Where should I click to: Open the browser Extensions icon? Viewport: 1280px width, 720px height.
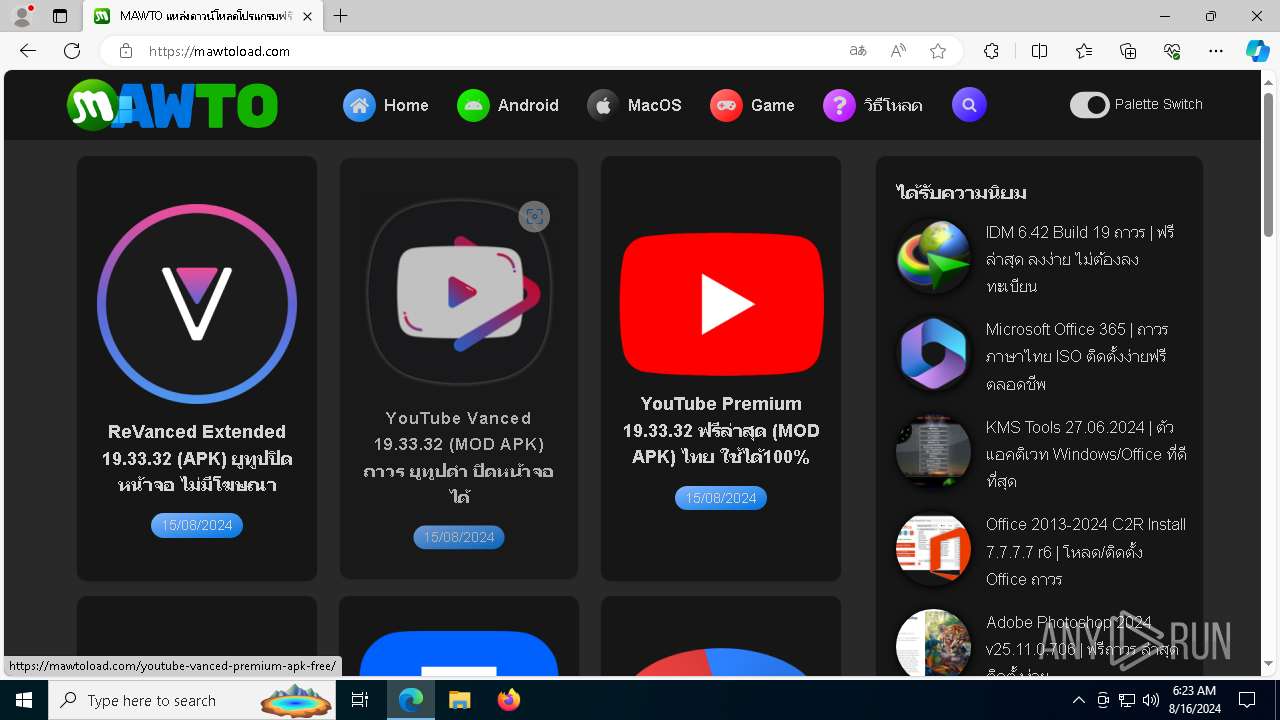[991, 51]
